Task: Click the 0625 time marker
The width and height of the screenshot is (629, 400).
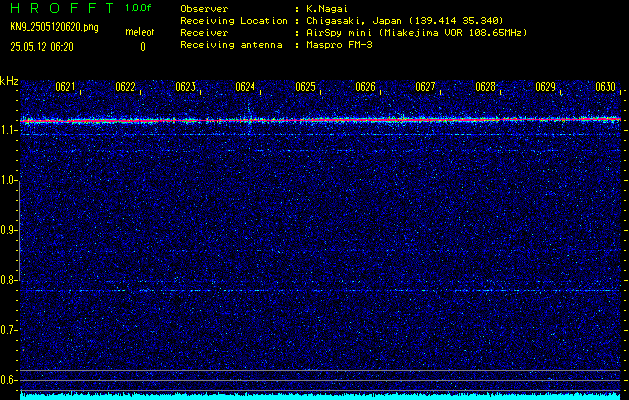Action: [305, 87]
